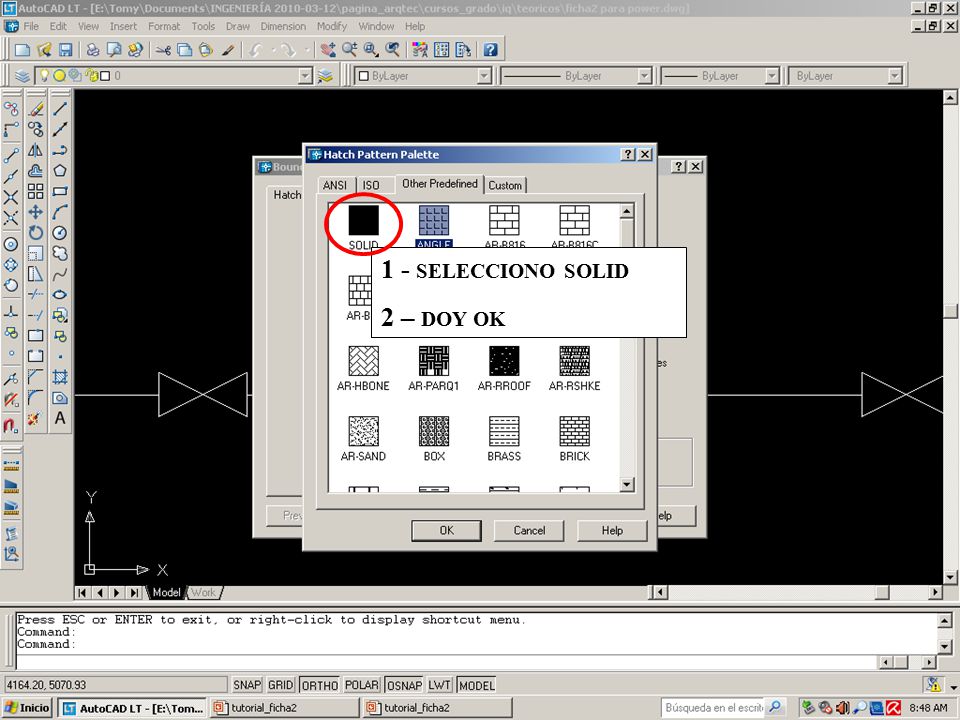
Task: Click Cancel in Hatch Pattern Palette
Action: (x=529, y=530)
